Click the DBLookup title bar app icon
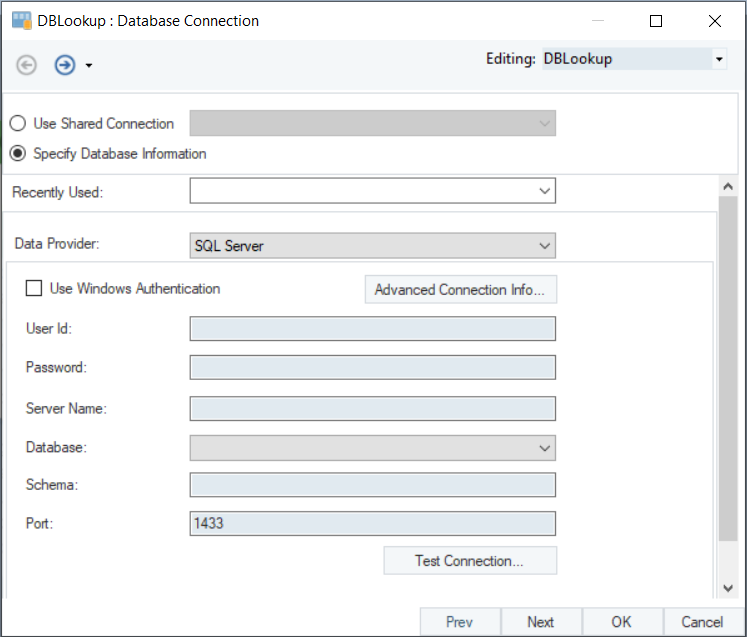This screenshot has width=747, height=637. coord(20,20)
